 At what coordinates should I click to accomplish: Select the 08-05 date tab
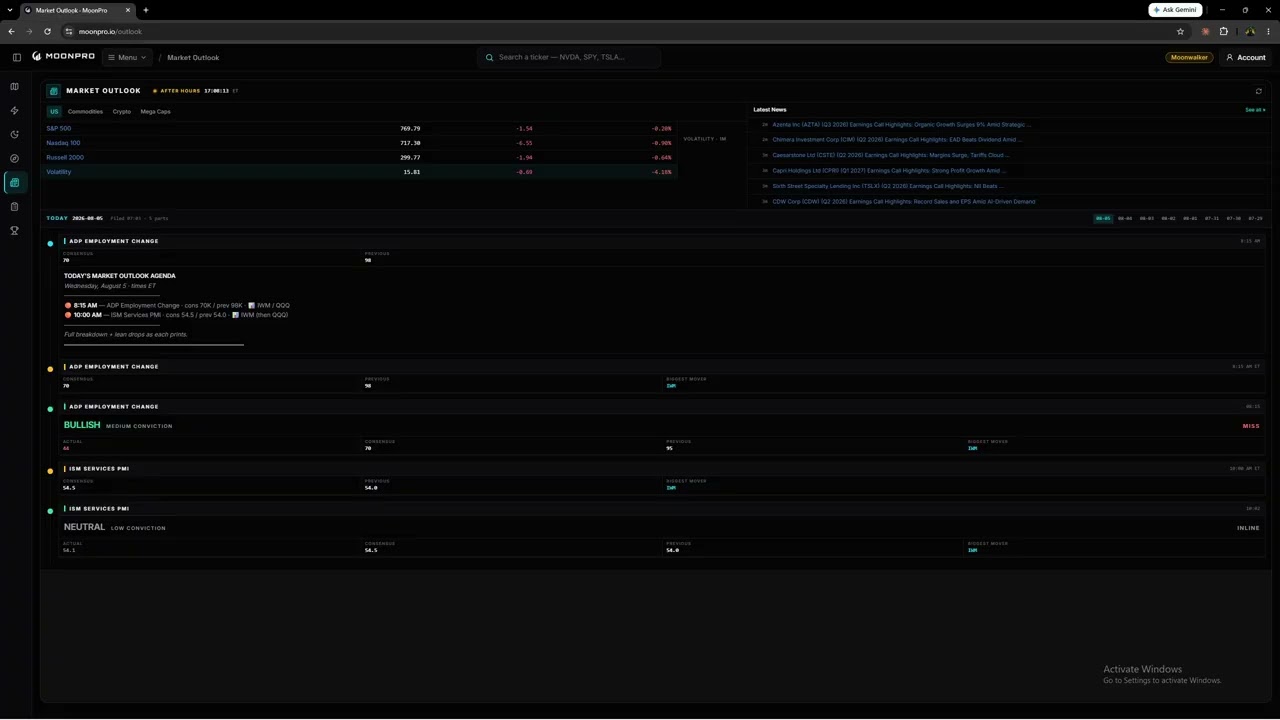1103,218
